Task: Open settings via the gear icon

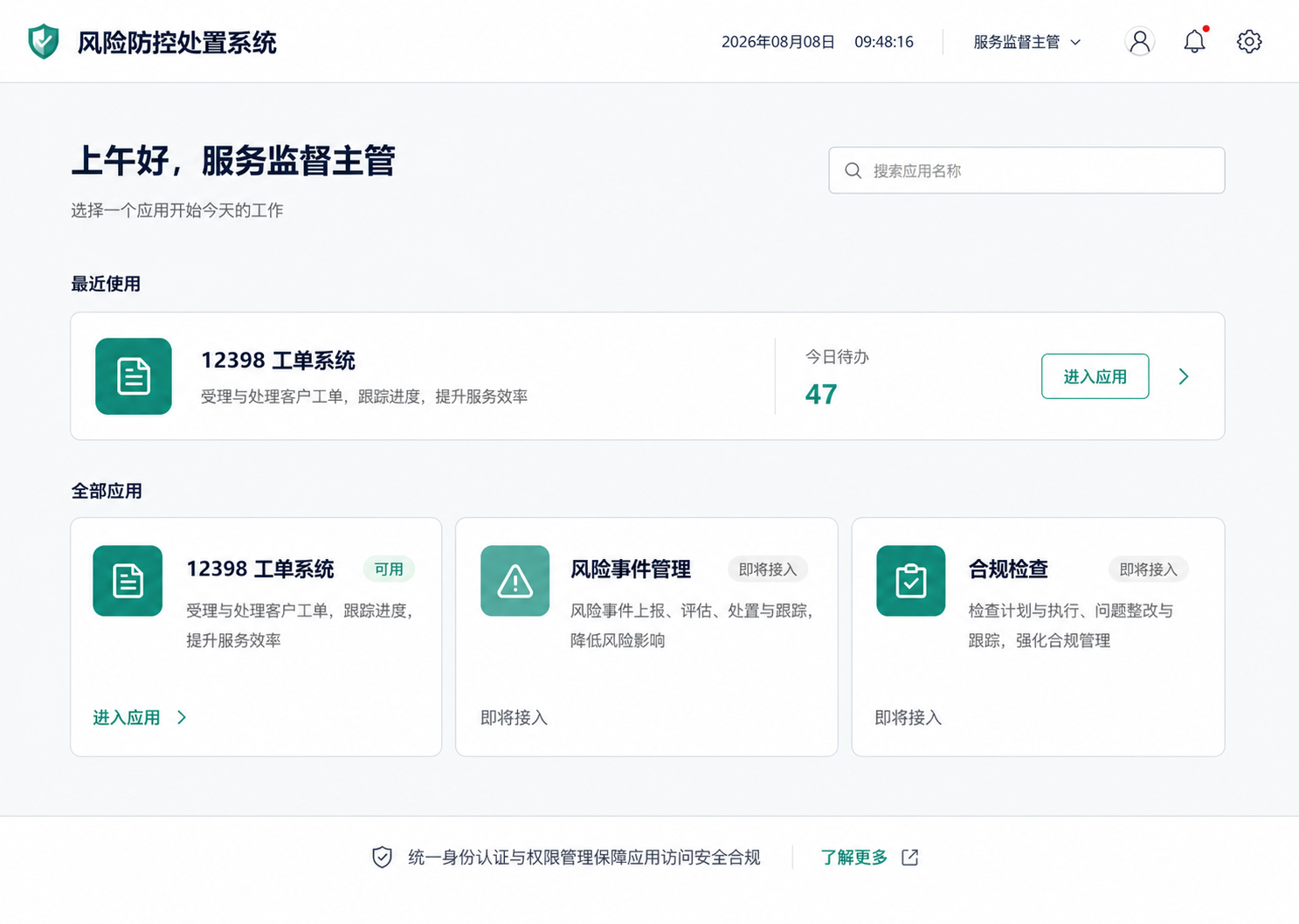Action: coord(1249,41)
